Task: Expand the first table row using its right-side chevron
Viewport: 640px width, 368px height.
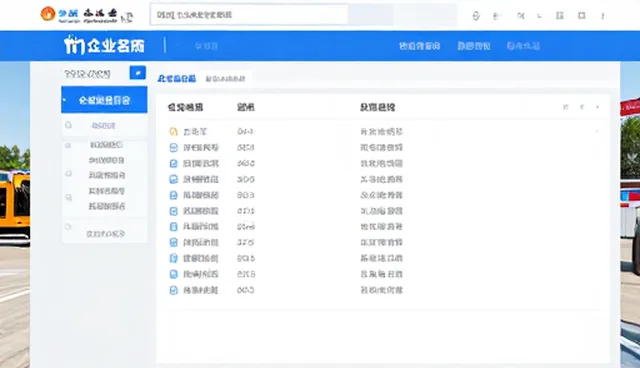Action: 597,131
